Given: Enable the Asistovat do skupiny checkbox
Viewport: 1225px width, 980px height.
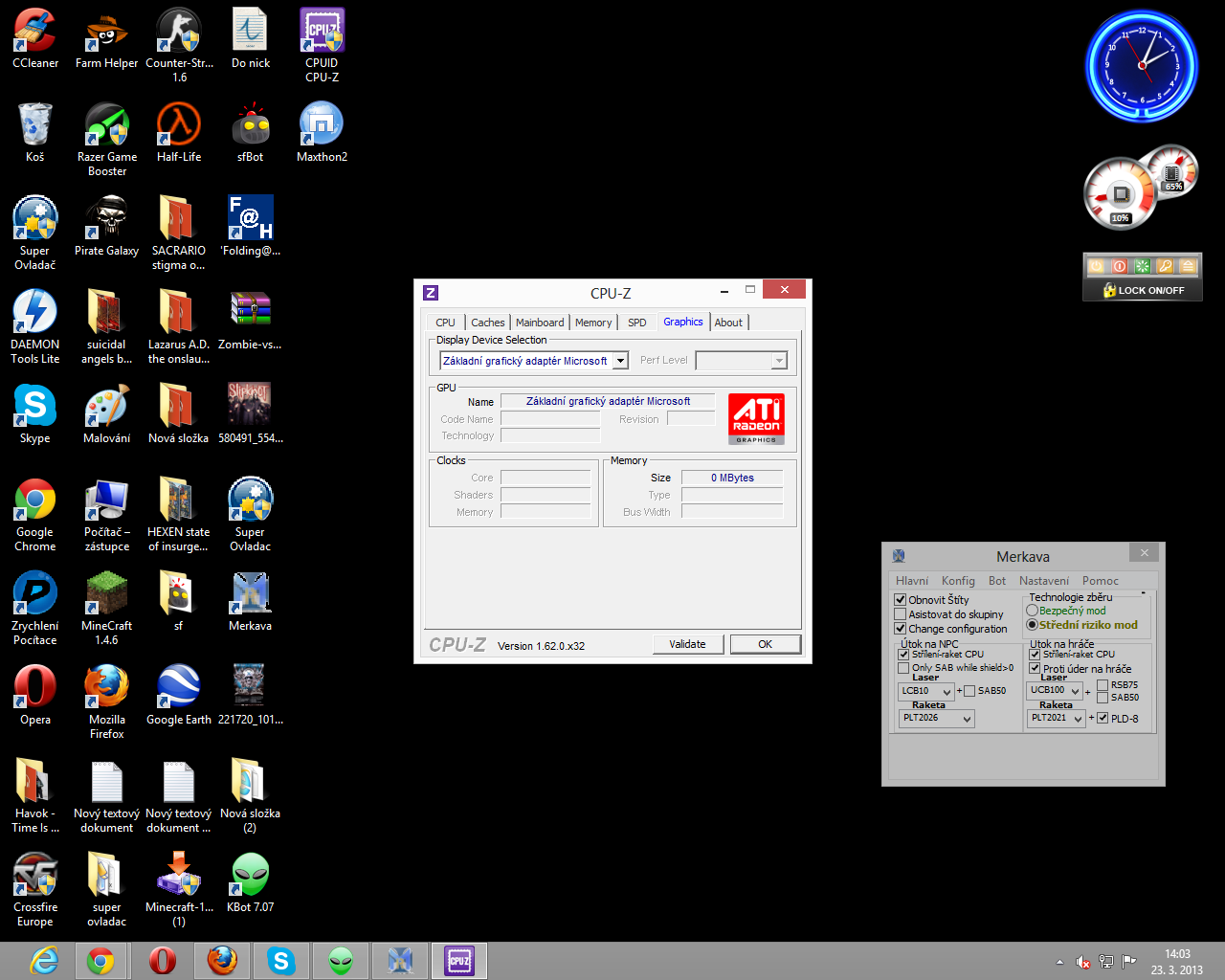Looking at the screenshot, I should tap(901, 614).
